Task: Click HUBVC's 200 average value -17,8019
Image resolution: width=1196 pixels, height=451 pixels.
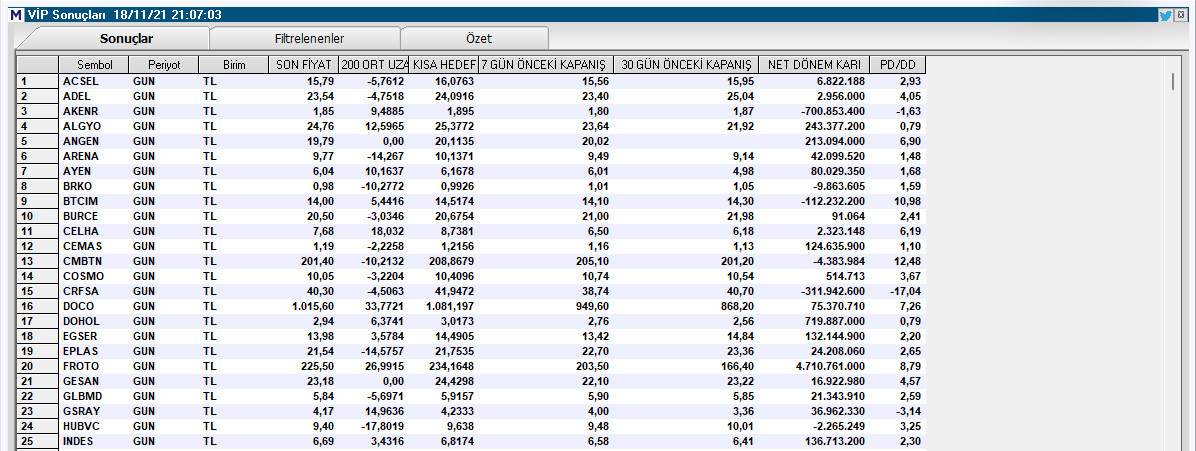Action: pos(383,427)
